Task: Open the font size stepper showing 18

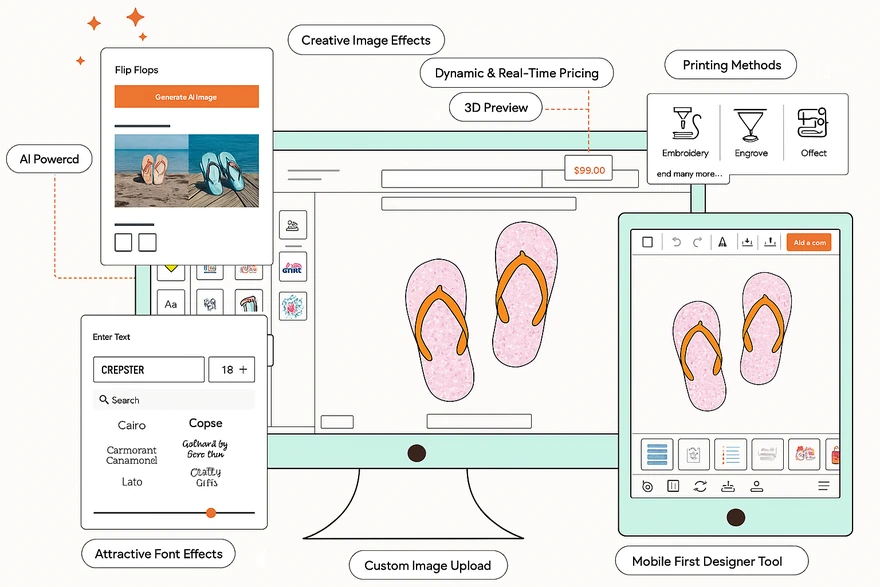Action: point(232,369)
